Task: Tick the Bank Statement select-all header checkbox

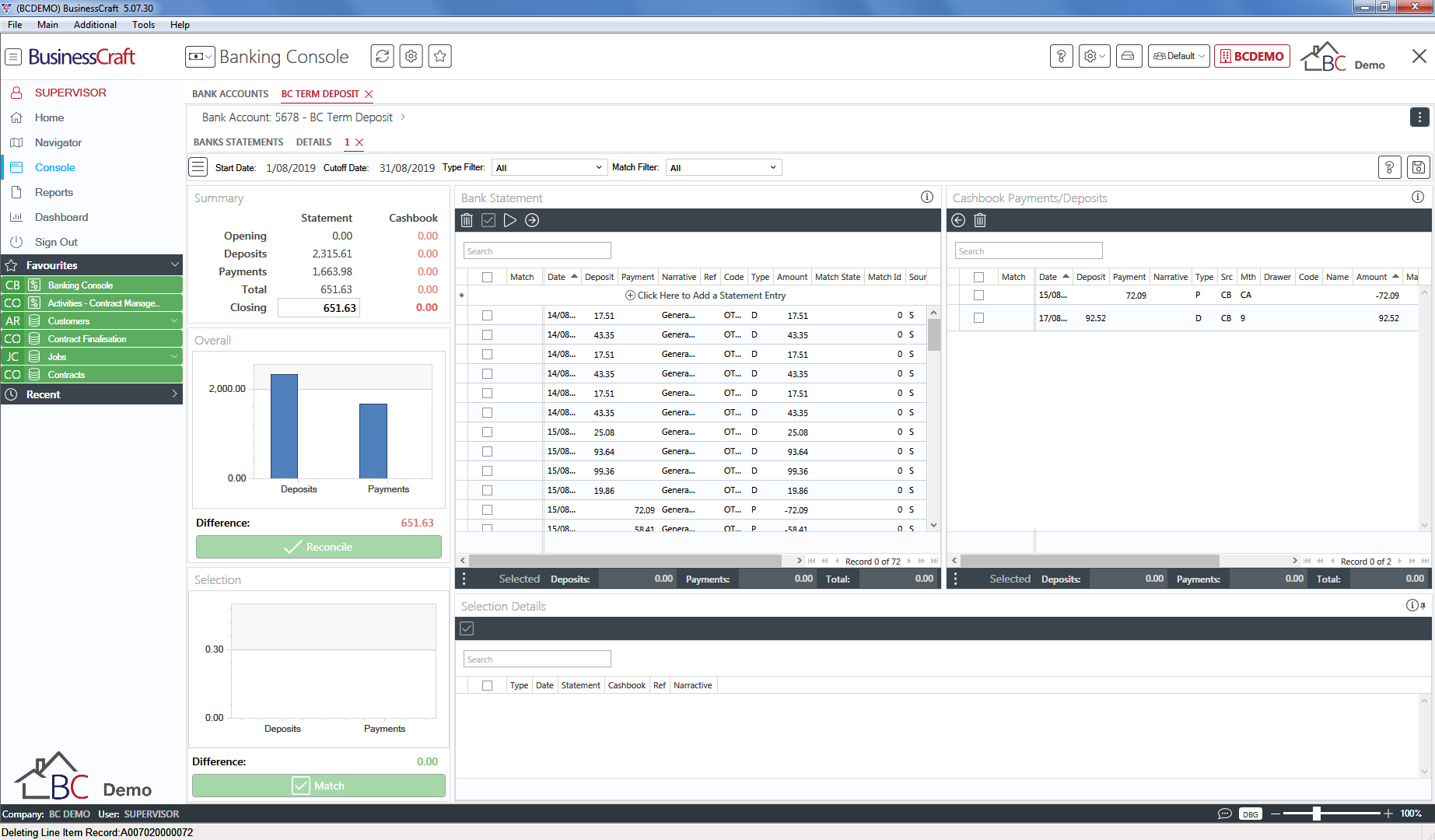Action: (x=488, y=277)
